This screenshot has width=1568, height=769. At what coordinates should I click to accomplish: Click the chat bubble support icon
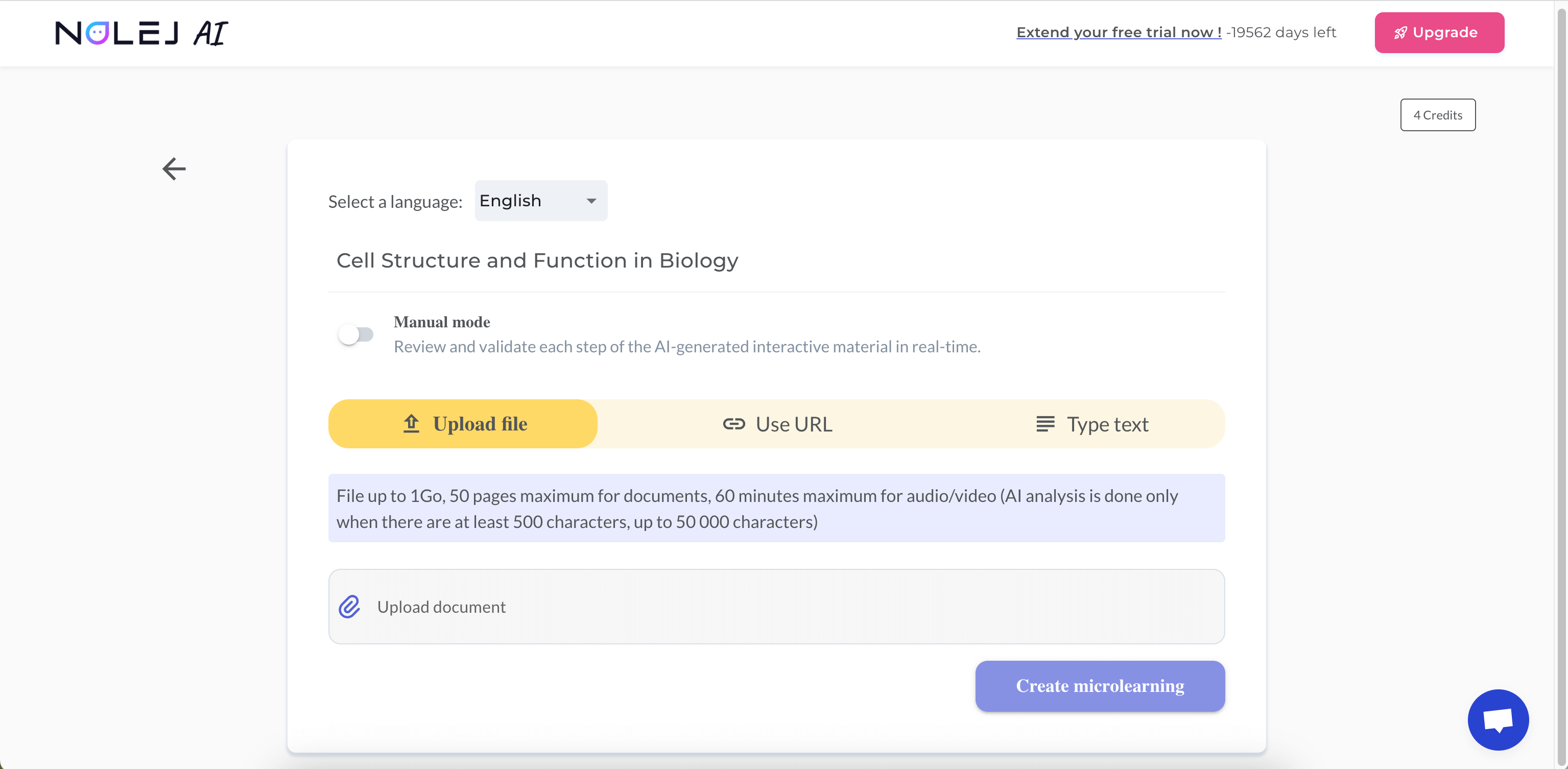(1498, 720)
